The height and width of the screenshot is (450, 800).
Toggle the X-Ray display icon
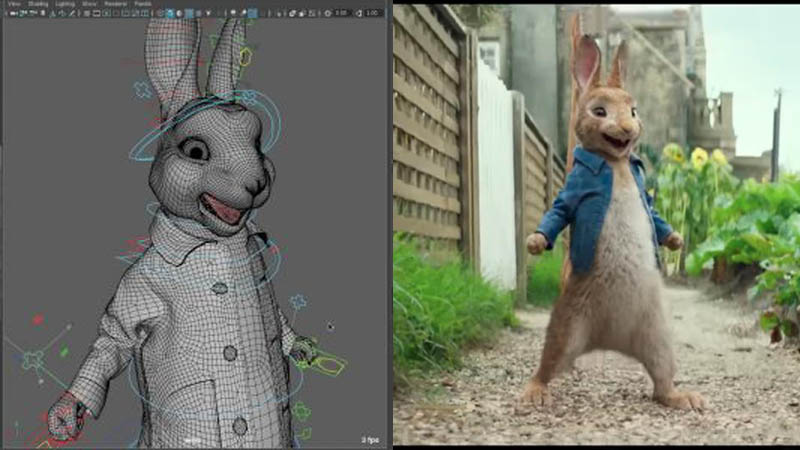[x=292, y=13]
